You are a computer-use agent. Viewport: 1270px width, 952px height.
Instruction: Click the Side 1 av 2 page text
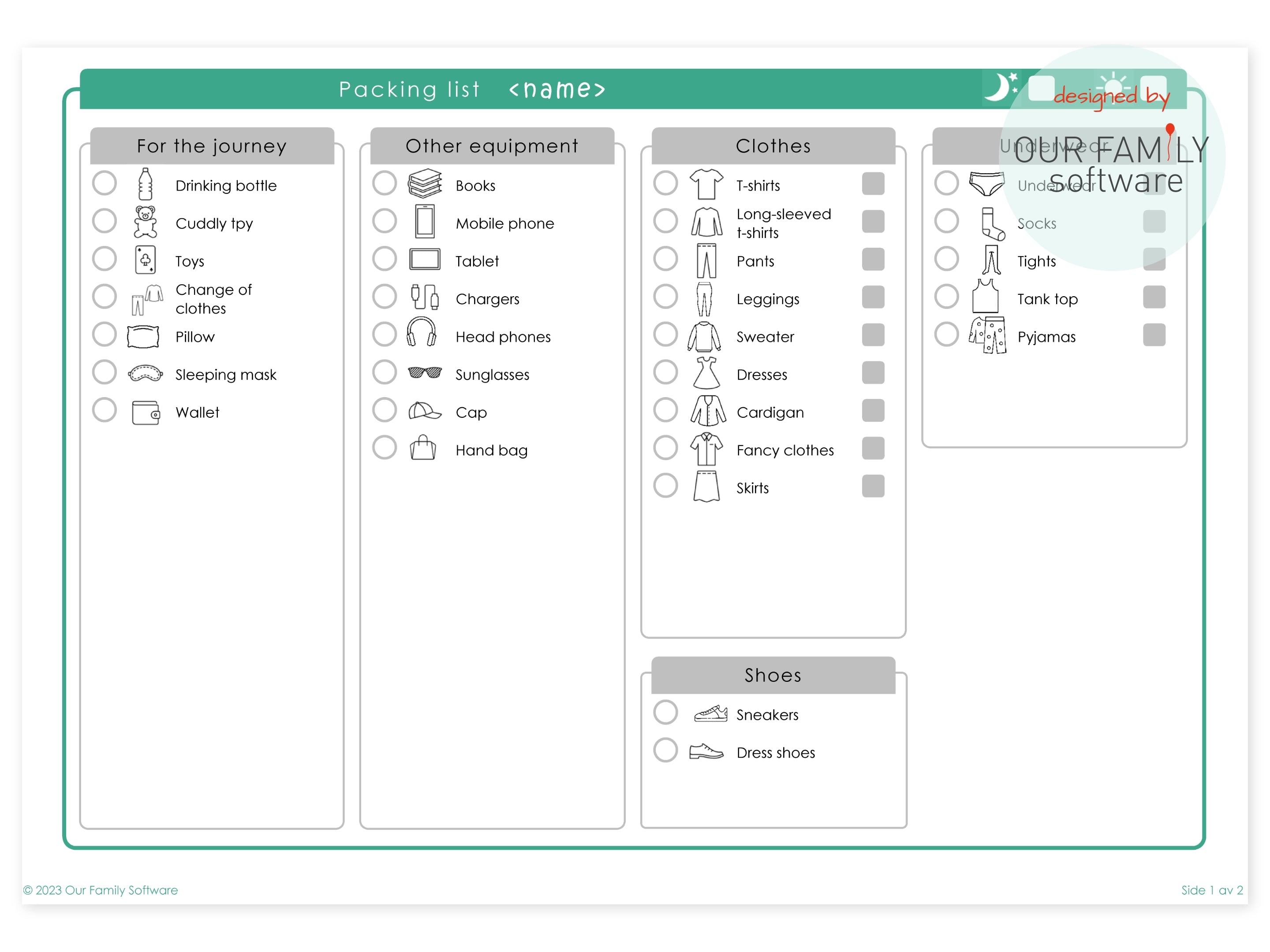1212,890
